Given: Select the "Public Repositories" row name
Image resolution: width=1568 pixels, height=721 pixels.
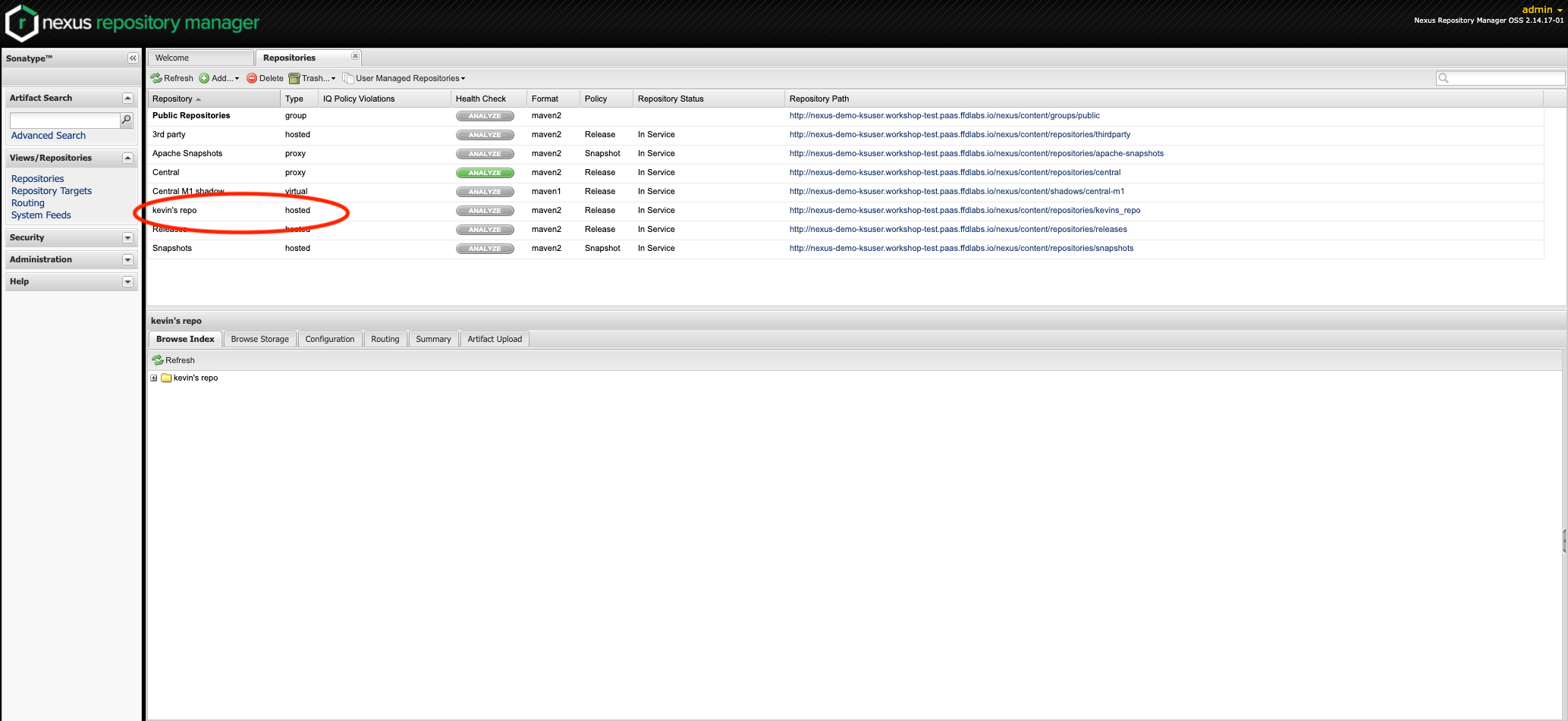Looking at the screenshot, I should tap(191, 116).
